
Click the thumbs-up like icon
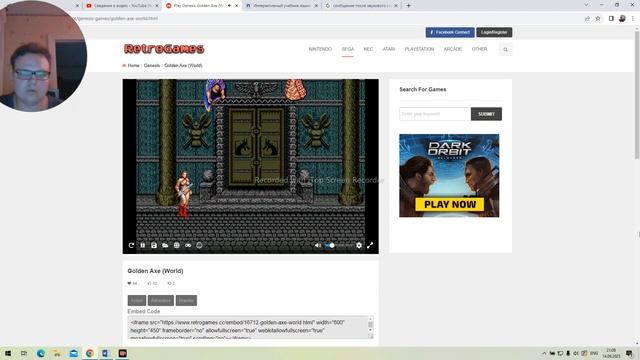pyautogui.click(x=149, y=283)
